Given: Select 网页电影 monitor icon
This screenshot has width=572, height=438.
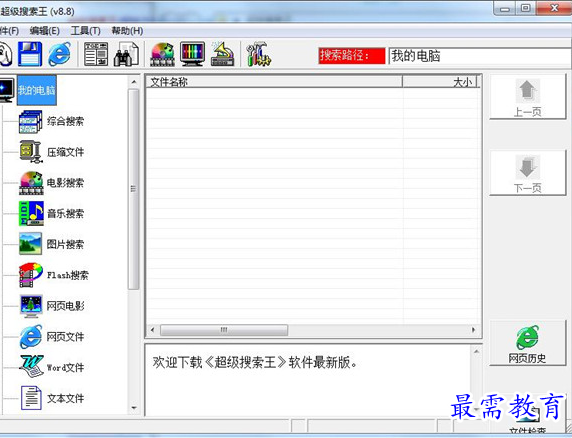Looking at the screenshot, I should [31, 306].
